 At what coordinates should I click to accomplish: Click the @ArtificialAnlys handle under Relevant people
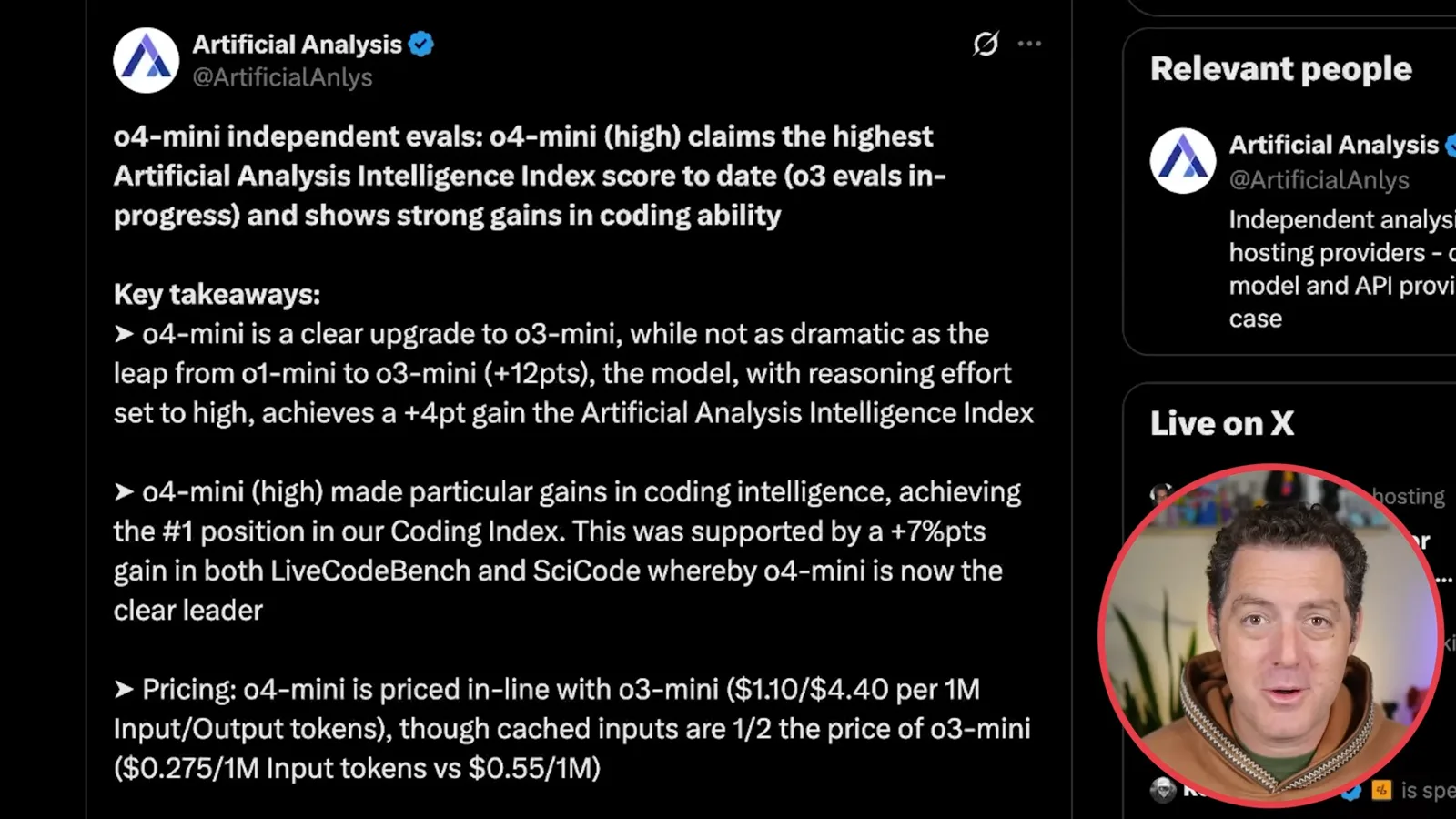click(1319, 180)
